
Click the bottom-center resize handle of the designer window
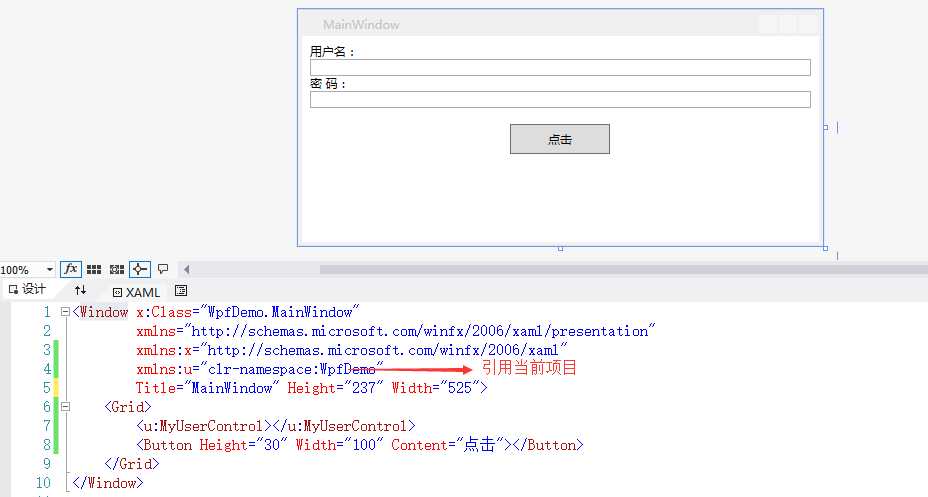click(x=560, y=248)
